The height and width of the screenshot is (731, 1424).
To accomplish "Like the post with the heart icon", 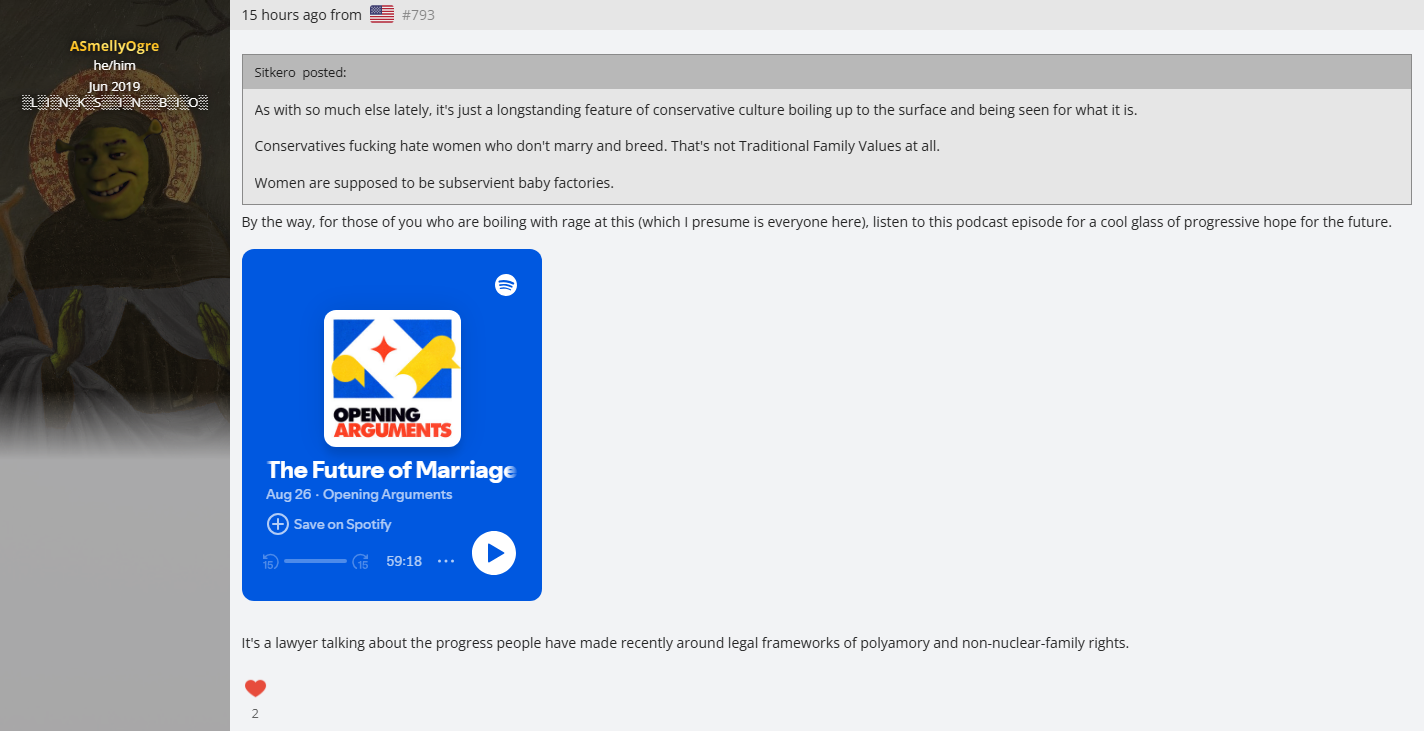I will coord(255,688).
